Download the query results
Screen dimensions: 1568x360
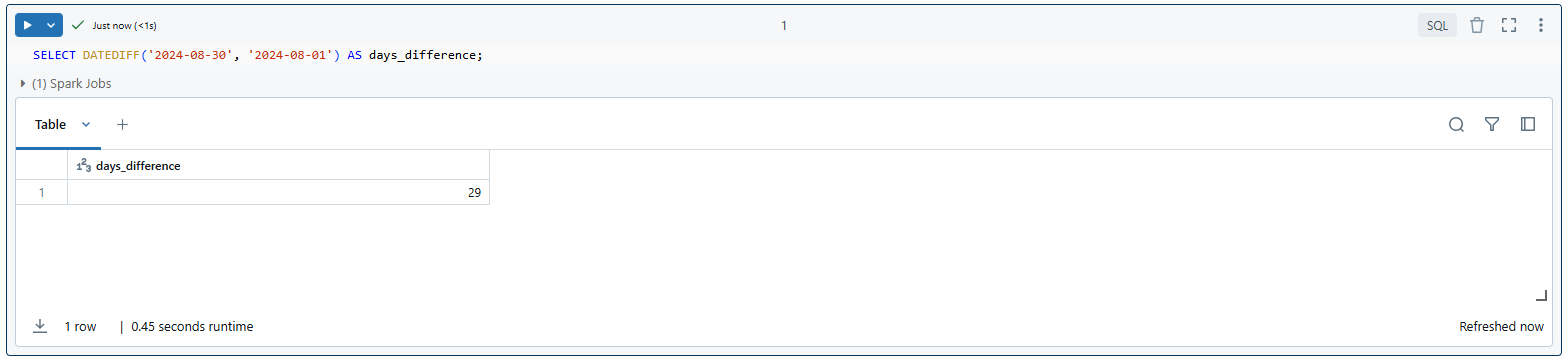[x=40, y=326]
